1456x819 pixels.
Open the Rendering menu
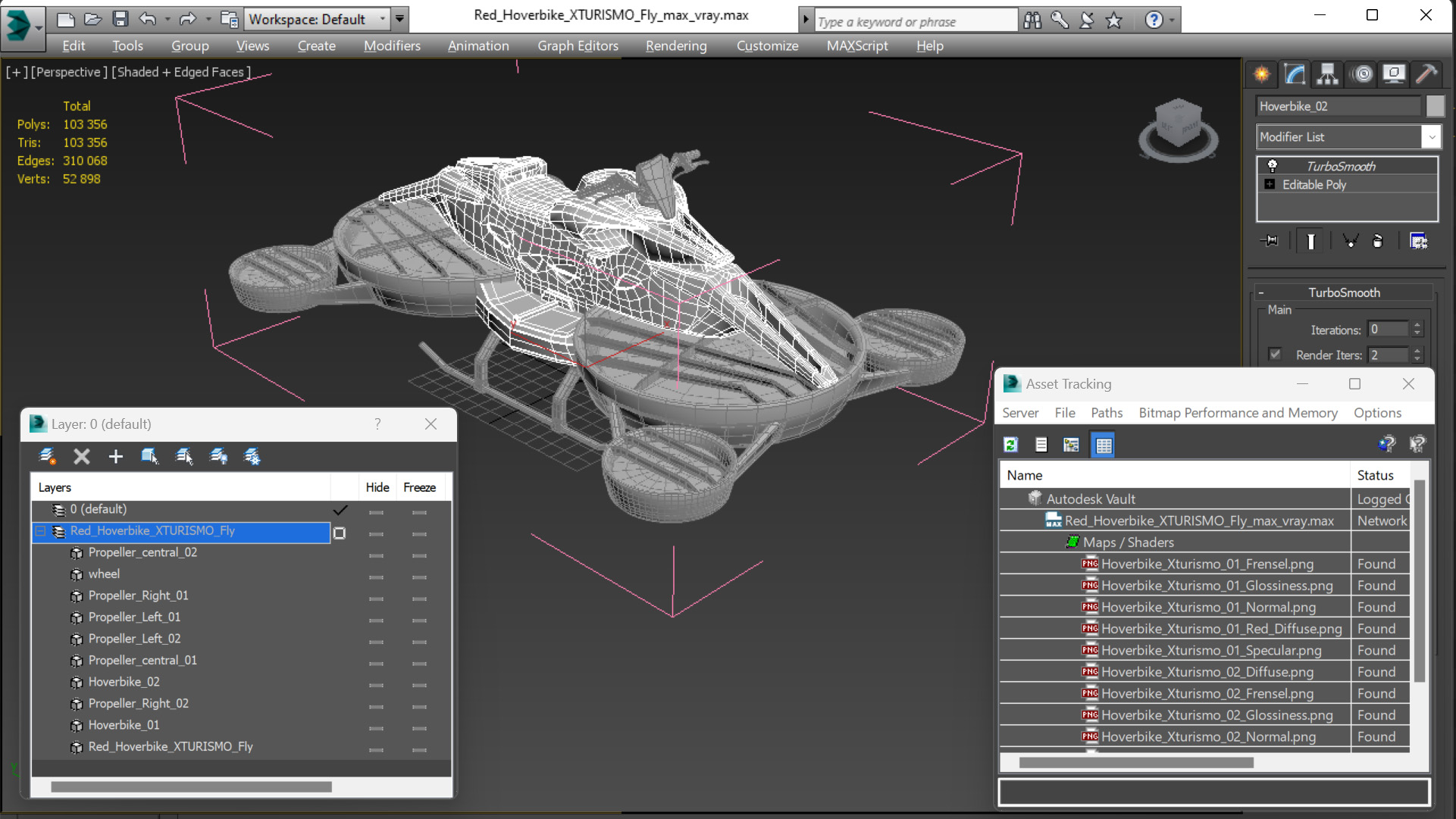[676, 46]
